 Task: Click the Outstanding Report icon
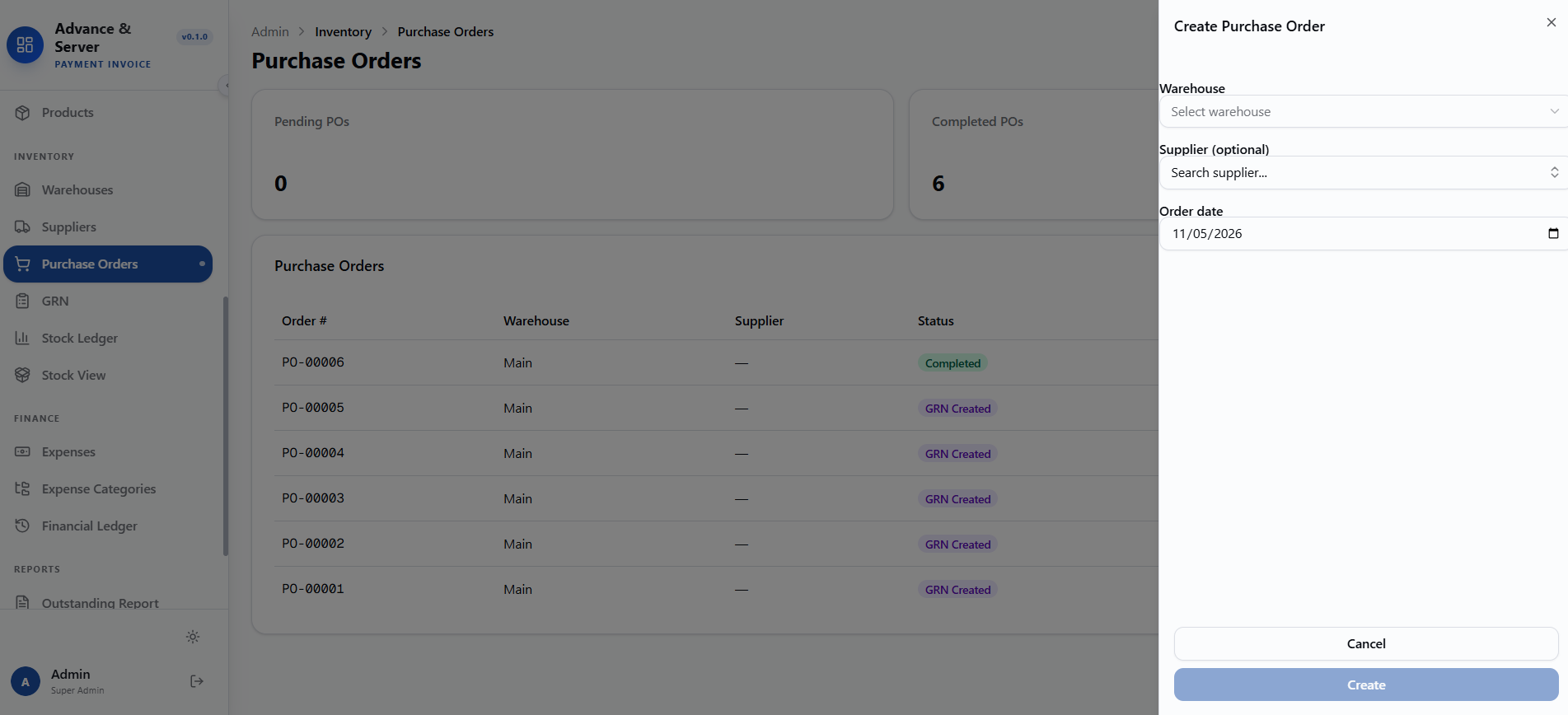(x=22, y=603)
